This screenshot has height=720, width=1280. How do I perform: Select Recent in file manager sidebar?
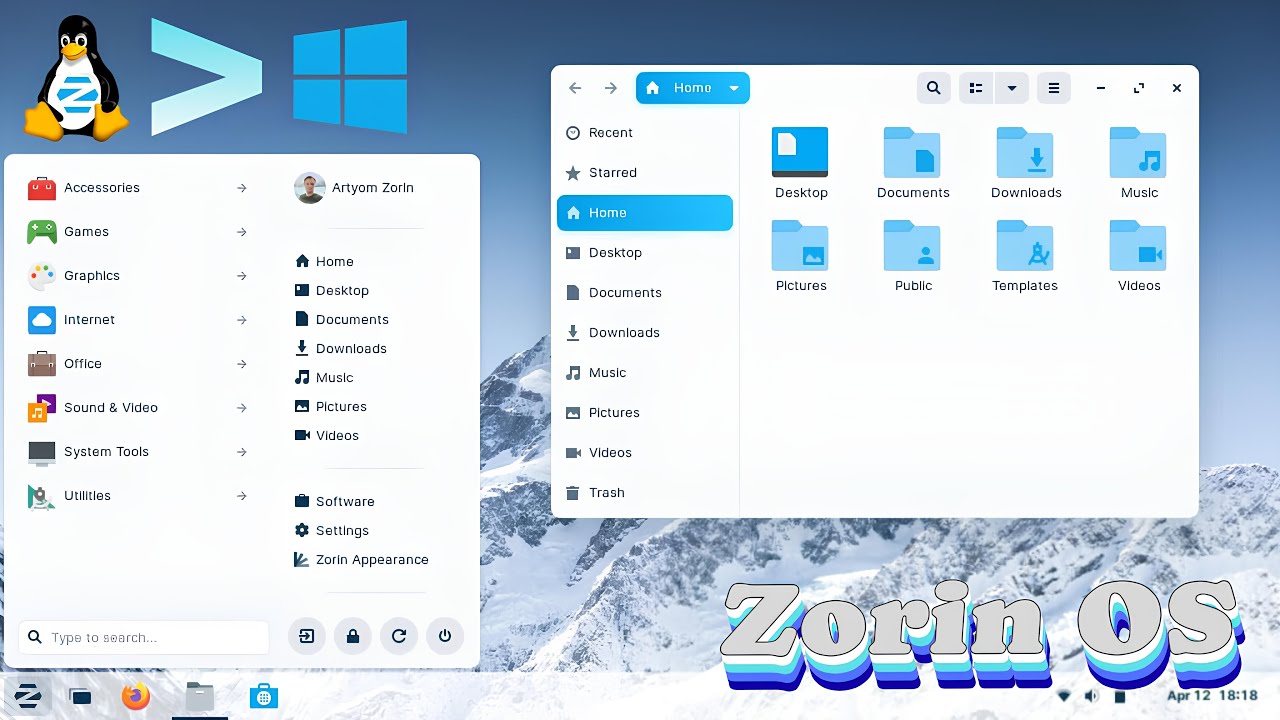pyautogui.click(x=645, y=132)
